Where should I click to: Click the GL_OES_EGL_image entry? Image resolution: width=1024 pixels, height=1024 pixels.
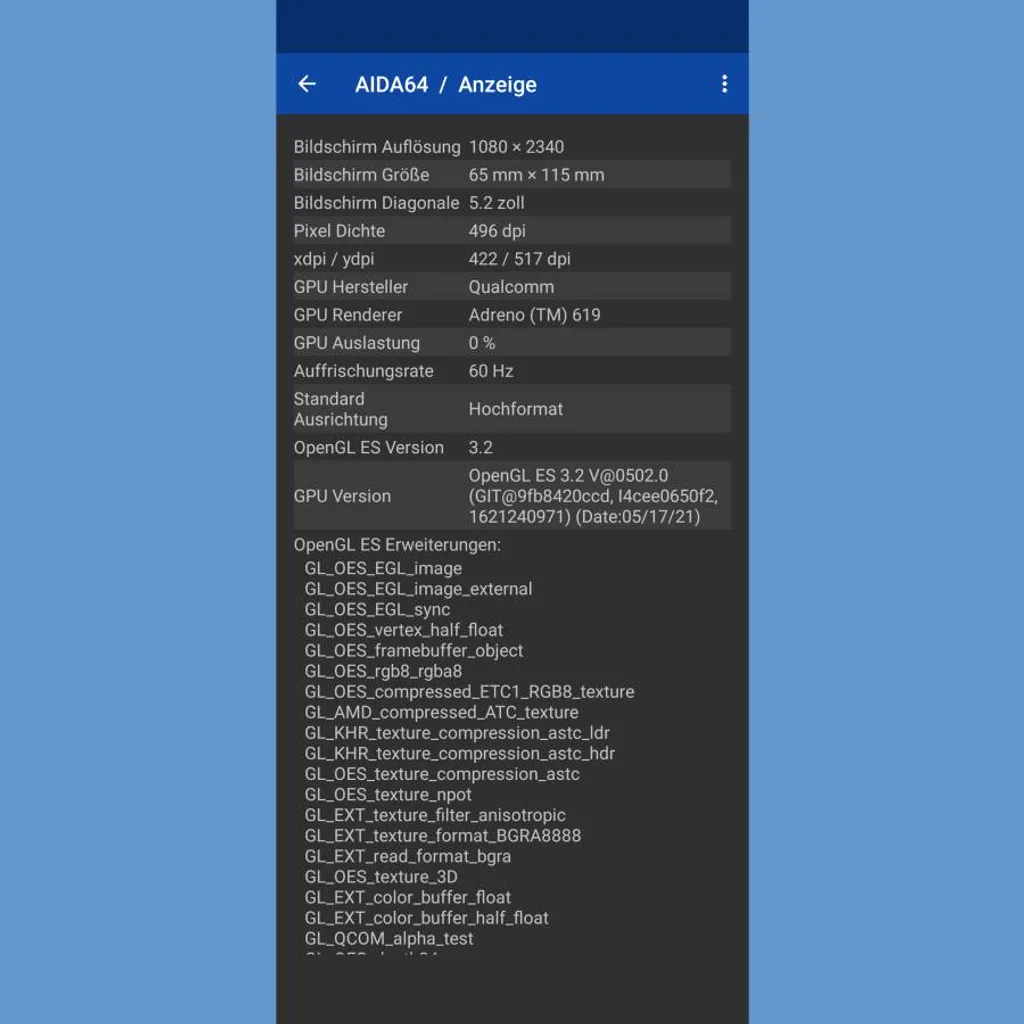click(x=383, y=569)
